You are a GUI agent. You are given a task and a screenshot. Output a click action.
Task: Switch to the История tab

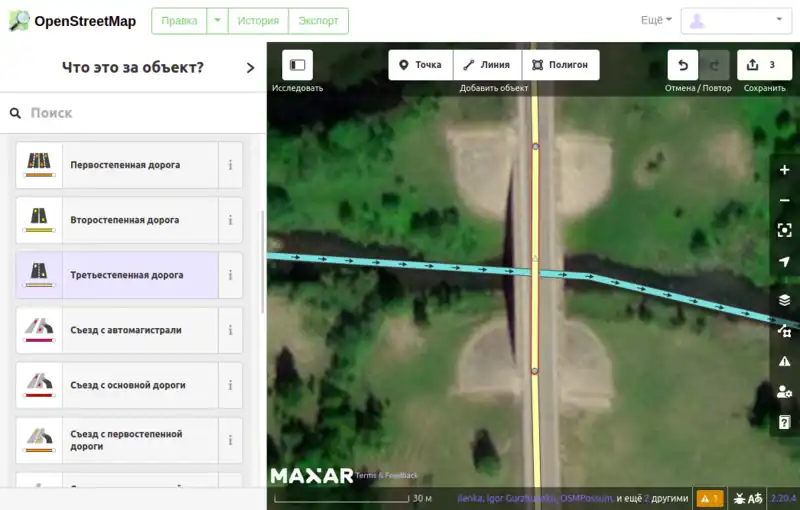tap(257, 21)
